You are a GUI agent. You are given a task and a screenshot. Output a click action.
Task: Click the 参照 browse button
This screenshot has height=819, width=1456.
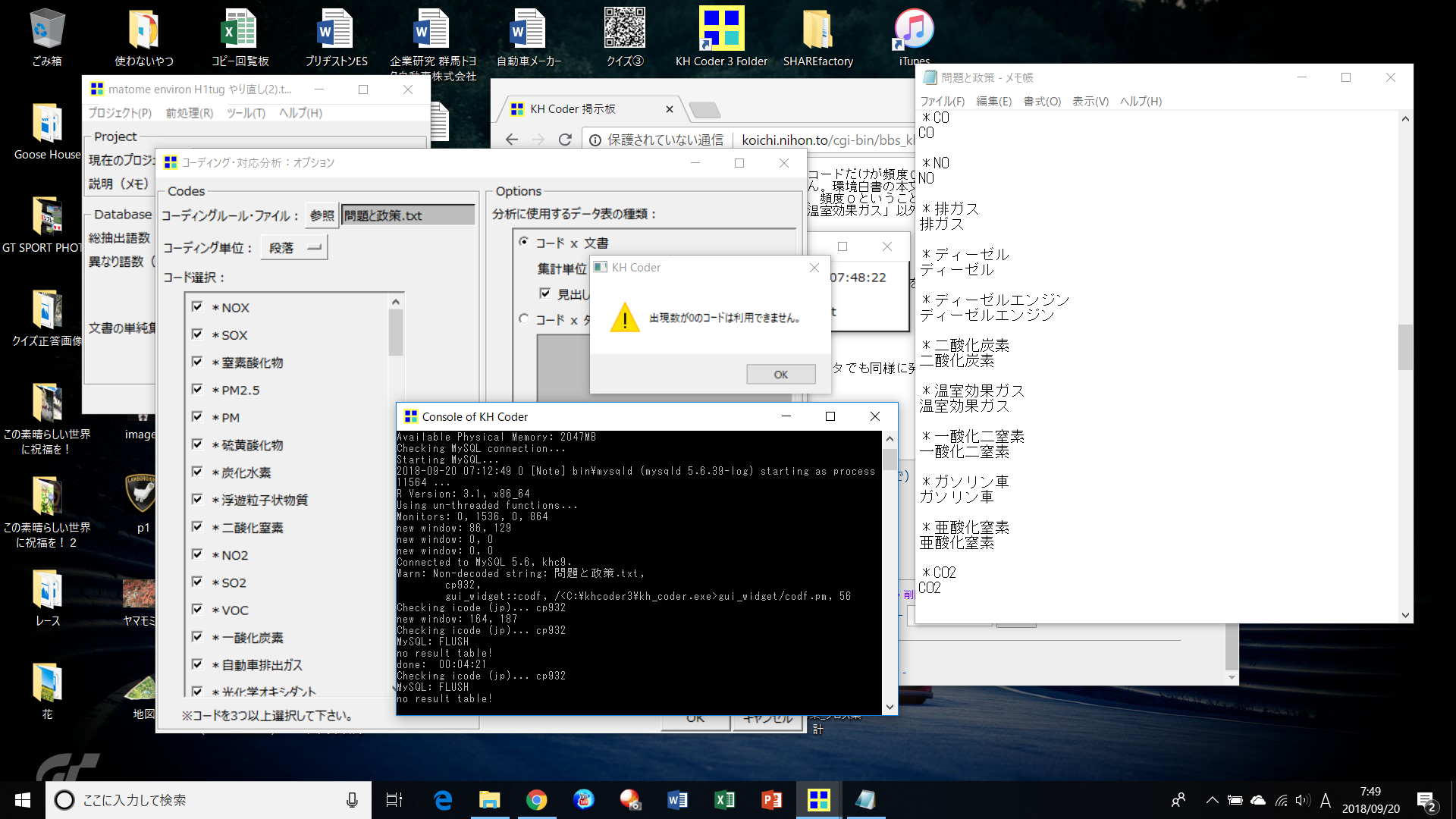point(322,215)
